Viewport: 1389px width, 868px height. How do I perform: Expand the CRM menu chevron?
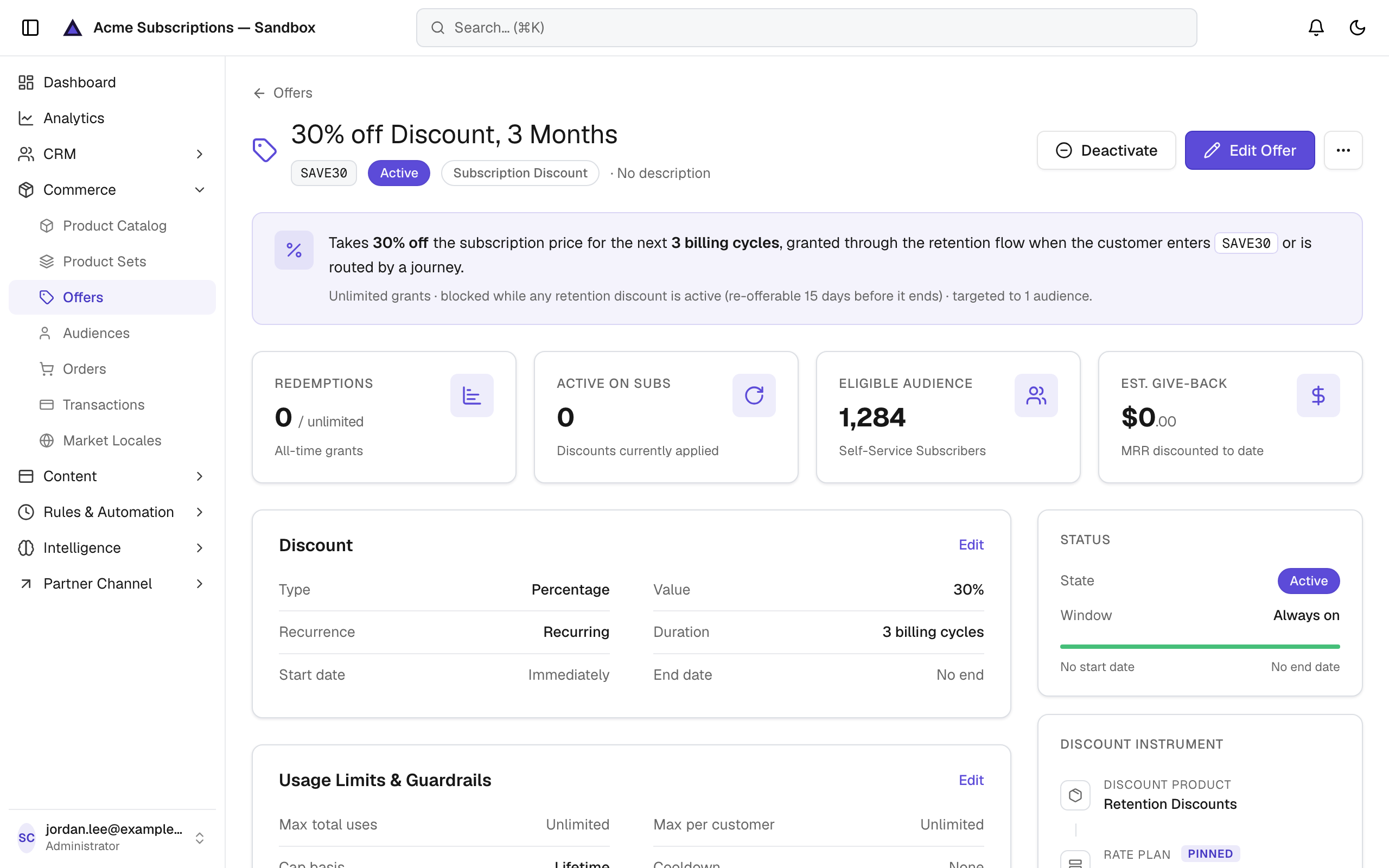point(199,154)
